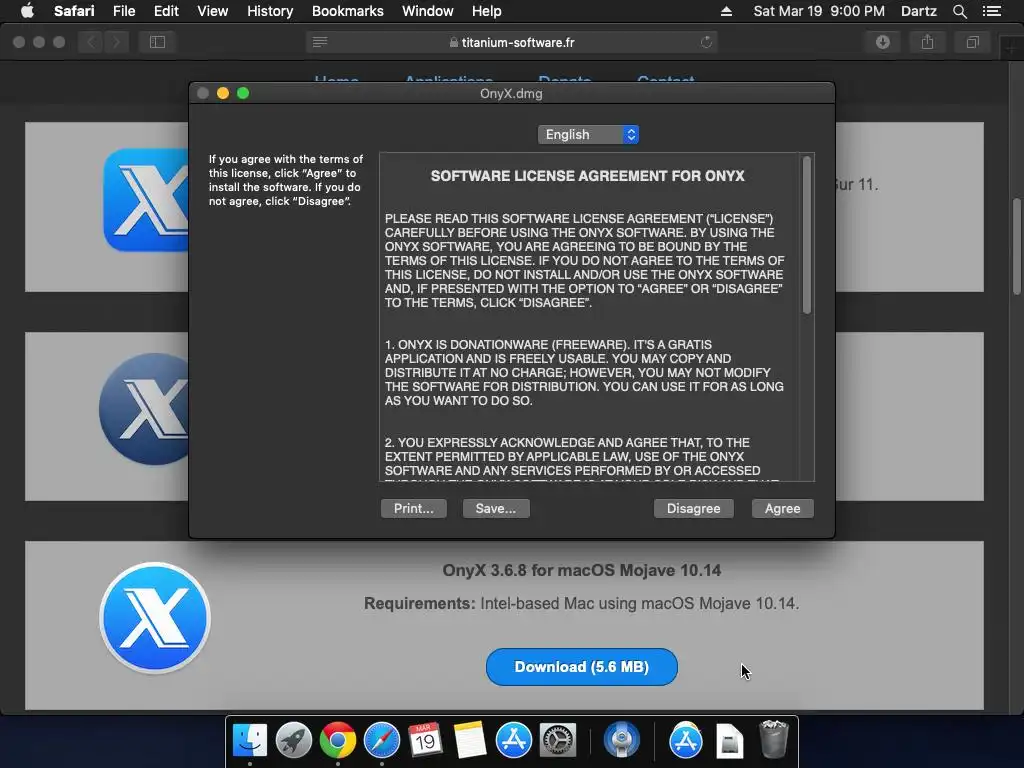Screen dimensions: 1024x768
Task: Click the dark blue round OnyX icon
Action: (144, 409)
